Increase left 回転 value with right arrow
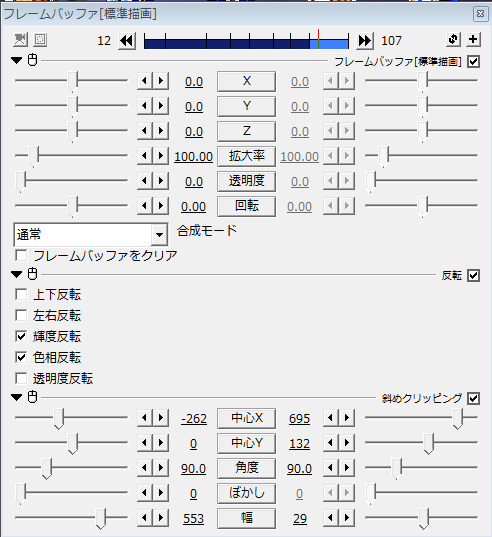 (x=161, y=206)
